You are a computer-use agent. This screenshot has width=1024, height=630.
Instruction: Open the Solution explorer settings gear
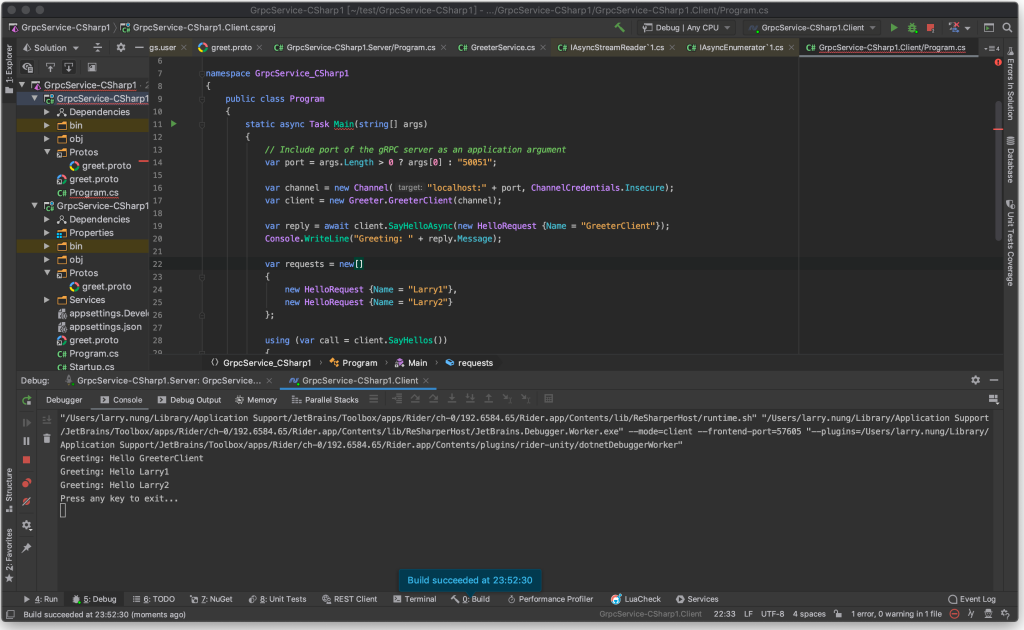[121, 48]
